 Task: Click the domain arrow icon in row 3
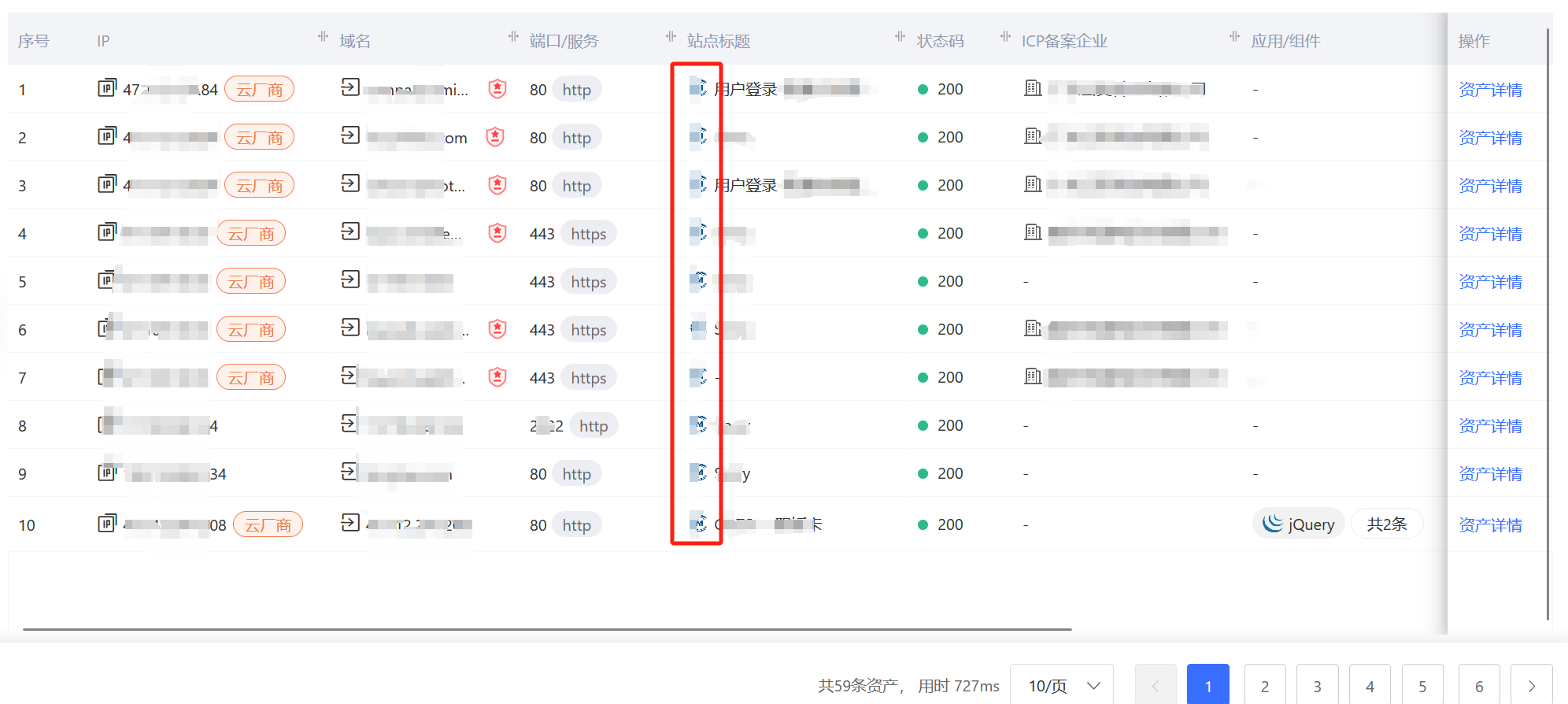pyautogui.click(x=350, y=183)
